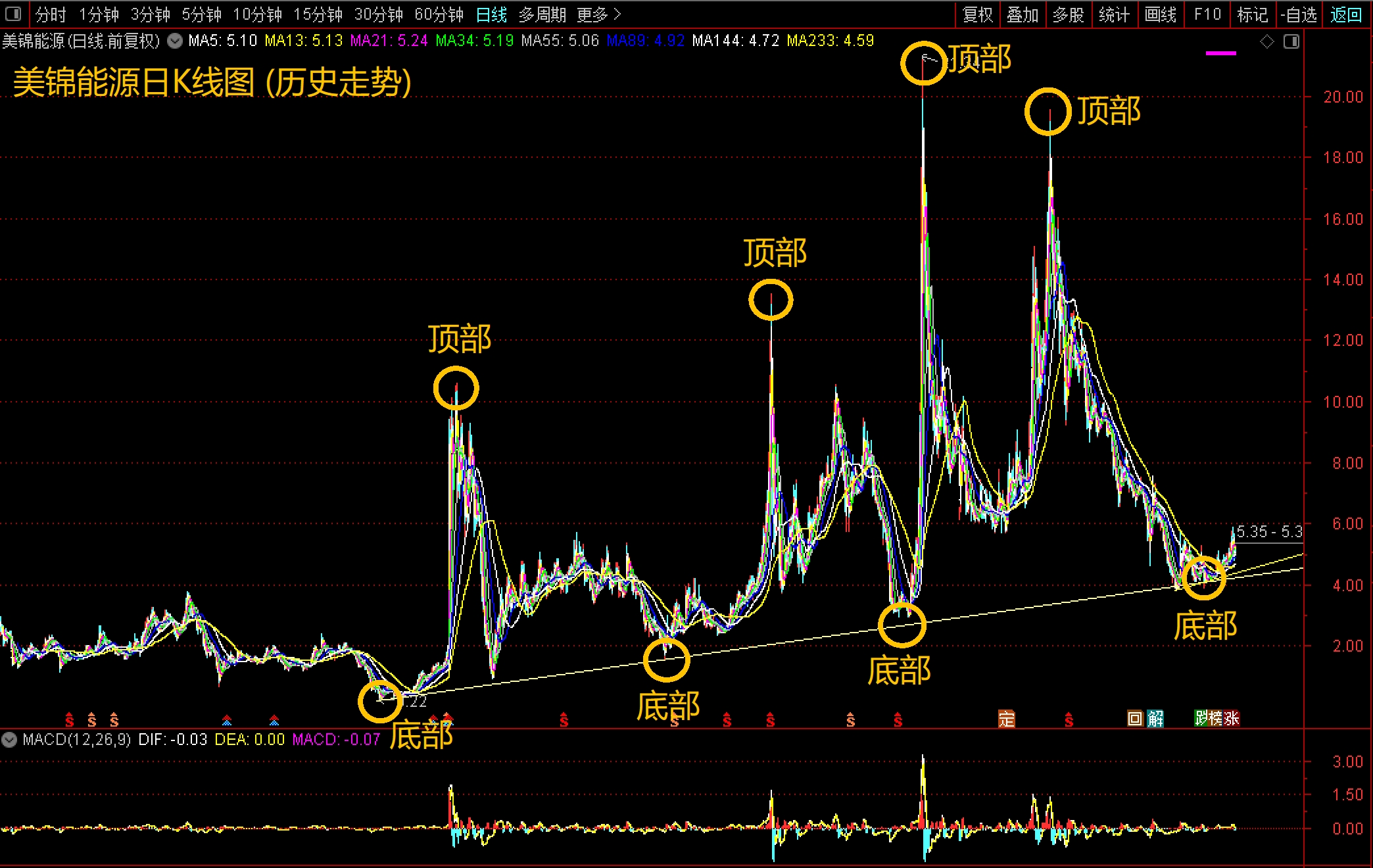Click the panel layout icon at top-left
Viewport: 1373px width, 868px height.
coord(13,14)
